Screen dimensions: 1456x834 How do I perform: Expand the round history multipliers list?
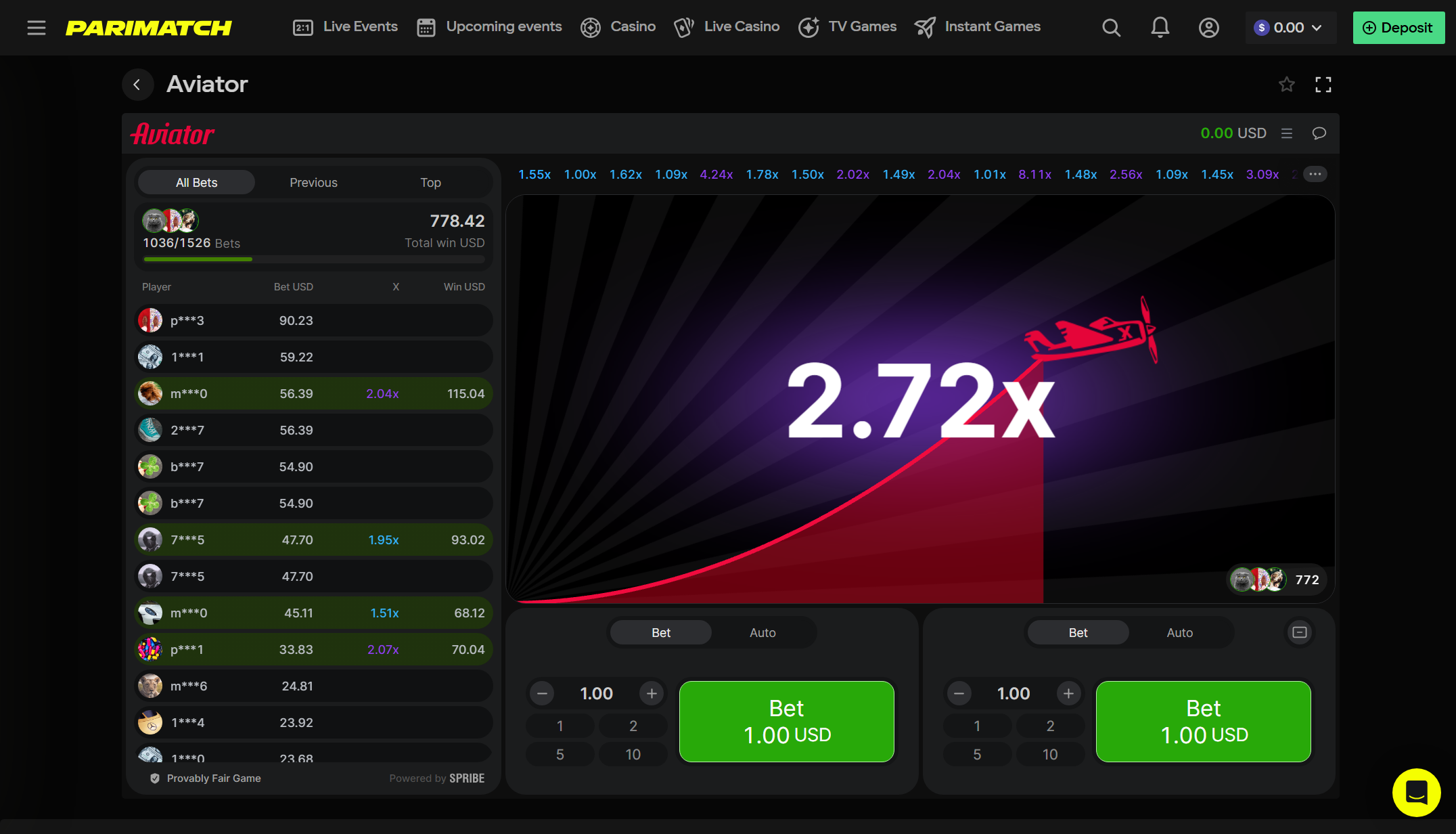coord(1315,174)
